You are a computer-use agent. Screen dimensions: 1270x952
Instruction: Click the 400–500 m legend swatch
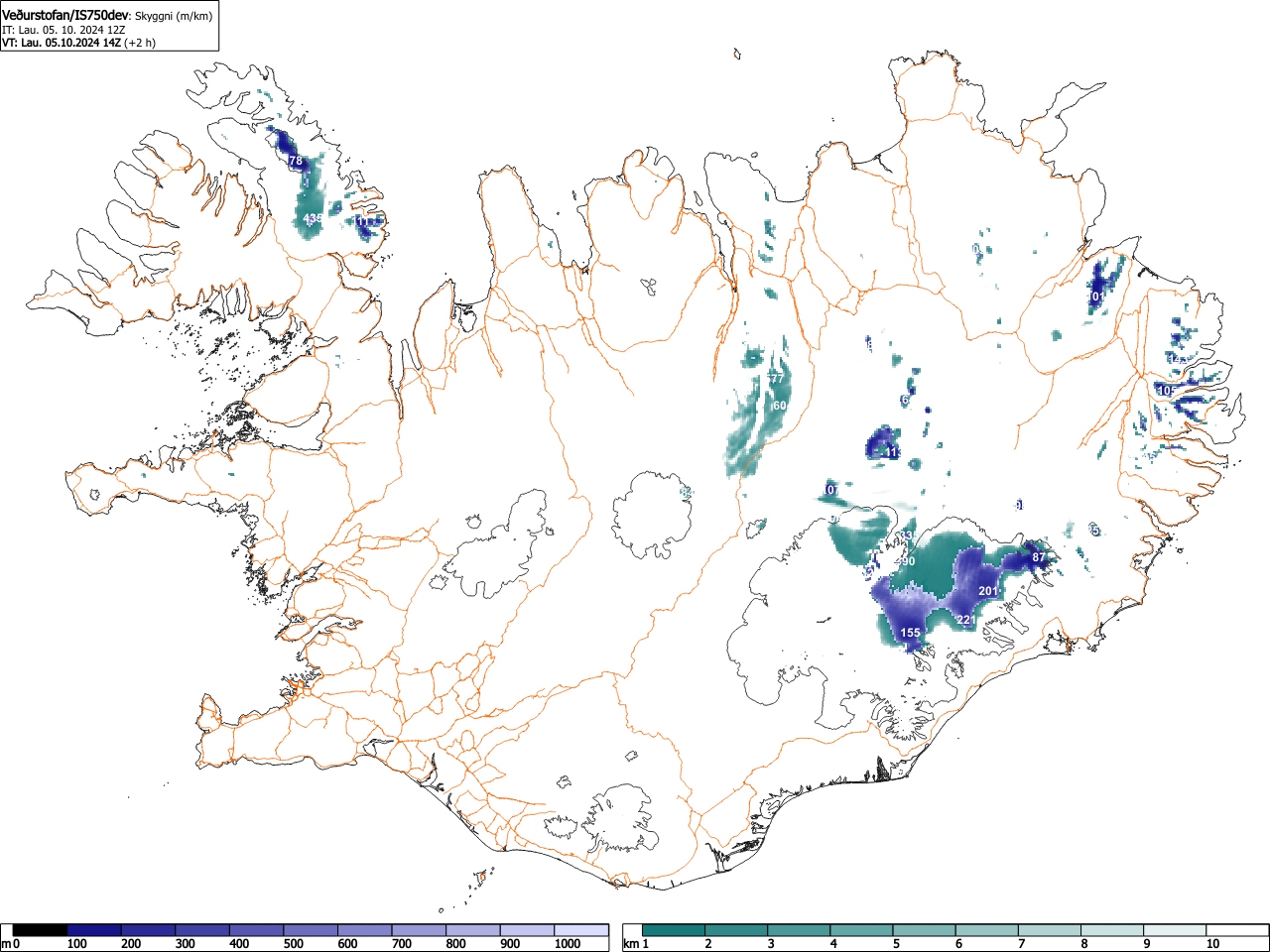tap(257, 930)
